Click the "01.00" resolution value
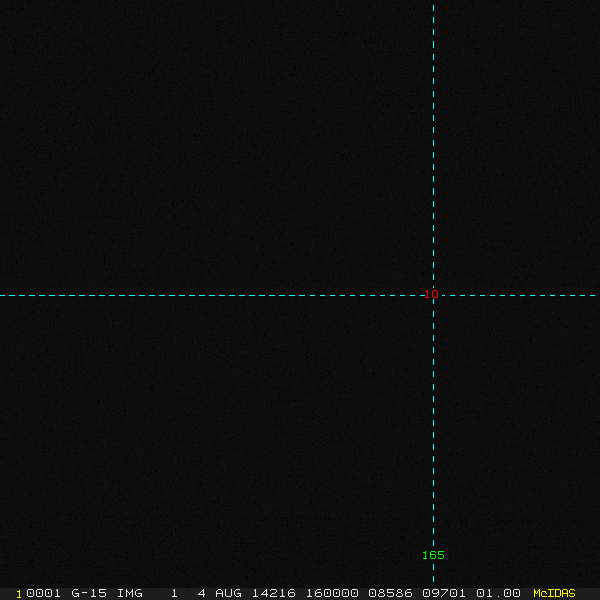 [498, 593]
